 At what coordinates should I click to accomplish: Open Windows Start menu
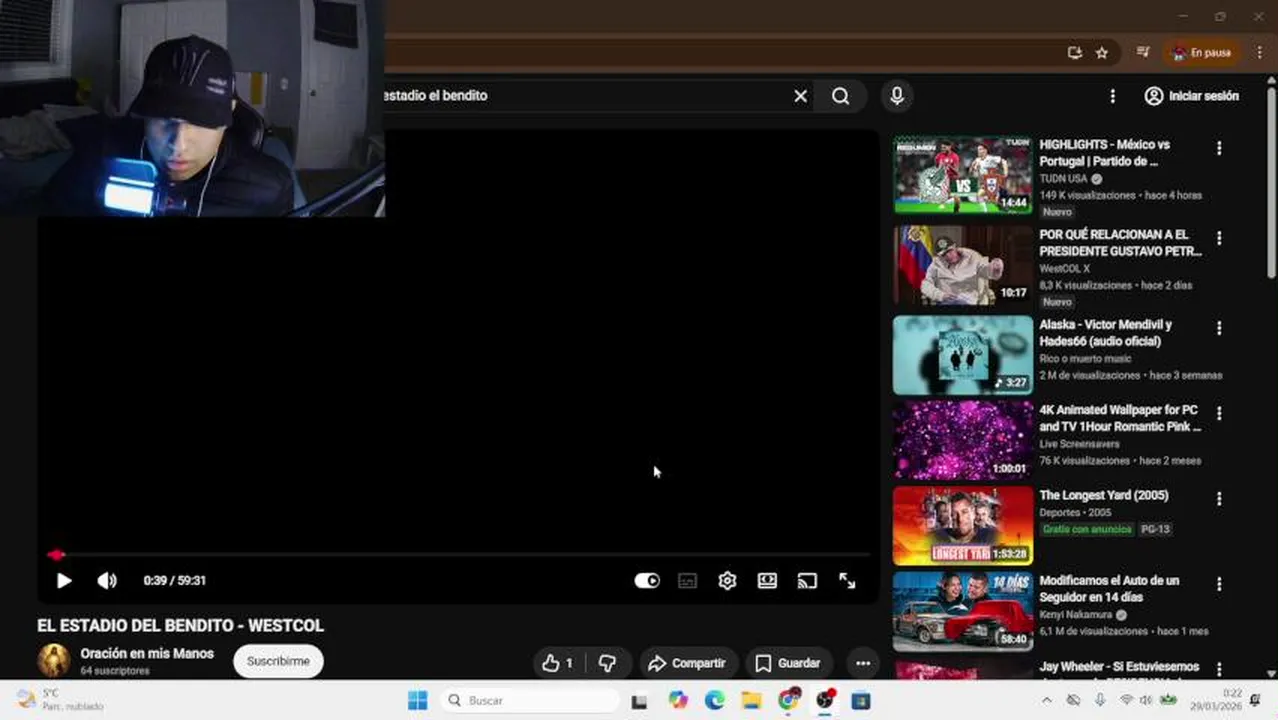pos(417,701)
